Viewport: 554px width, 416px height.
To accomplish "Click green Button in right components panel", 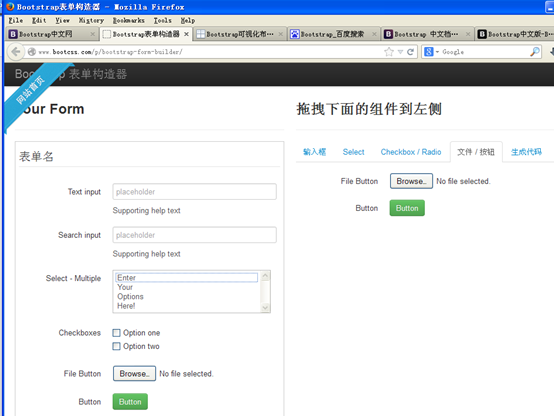I will [407, 208].
